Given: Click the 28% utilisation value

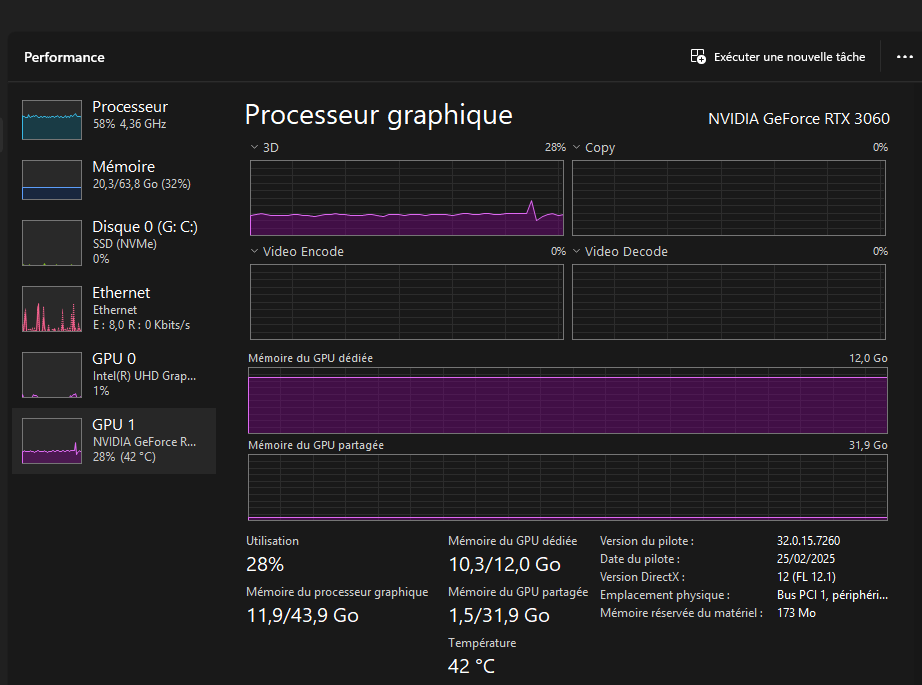Looking at the screenshot, I should pos(265,564).
